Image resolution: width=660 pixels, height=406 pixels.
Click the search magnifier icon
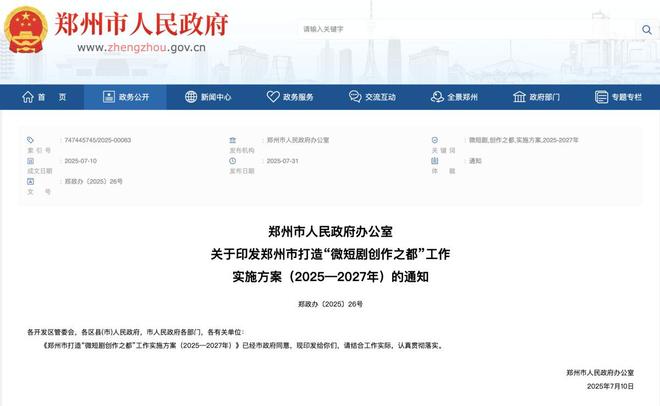[647, 29]
